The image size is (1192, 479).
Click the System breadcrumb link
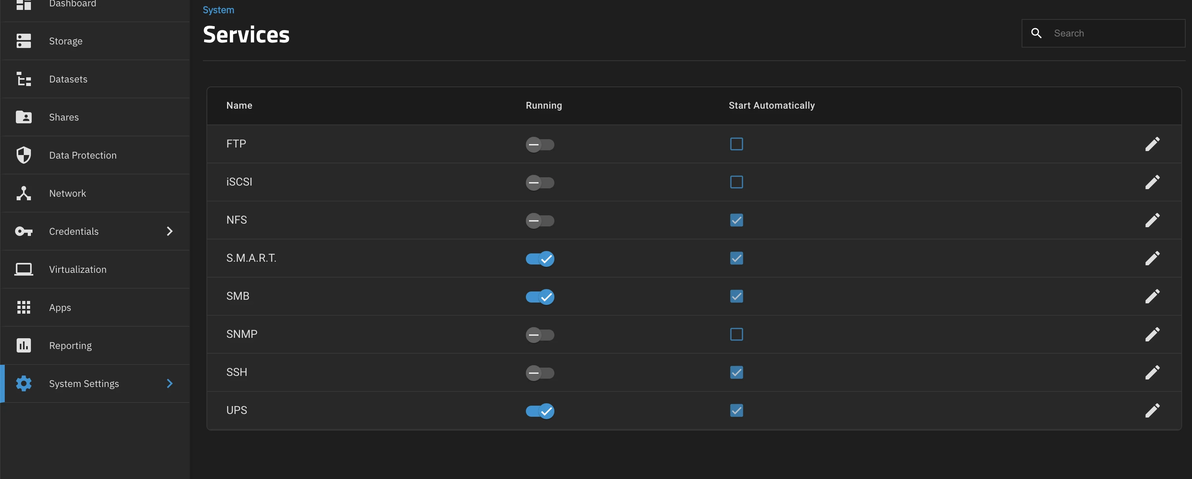218,10
